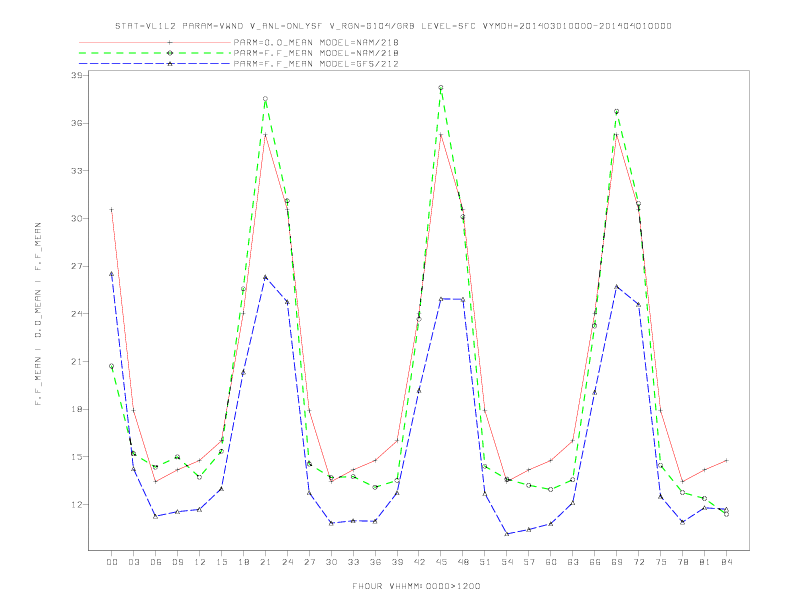Click y-axis tick label 39
This screenshot has height=612, width=792.
(76, 75)
